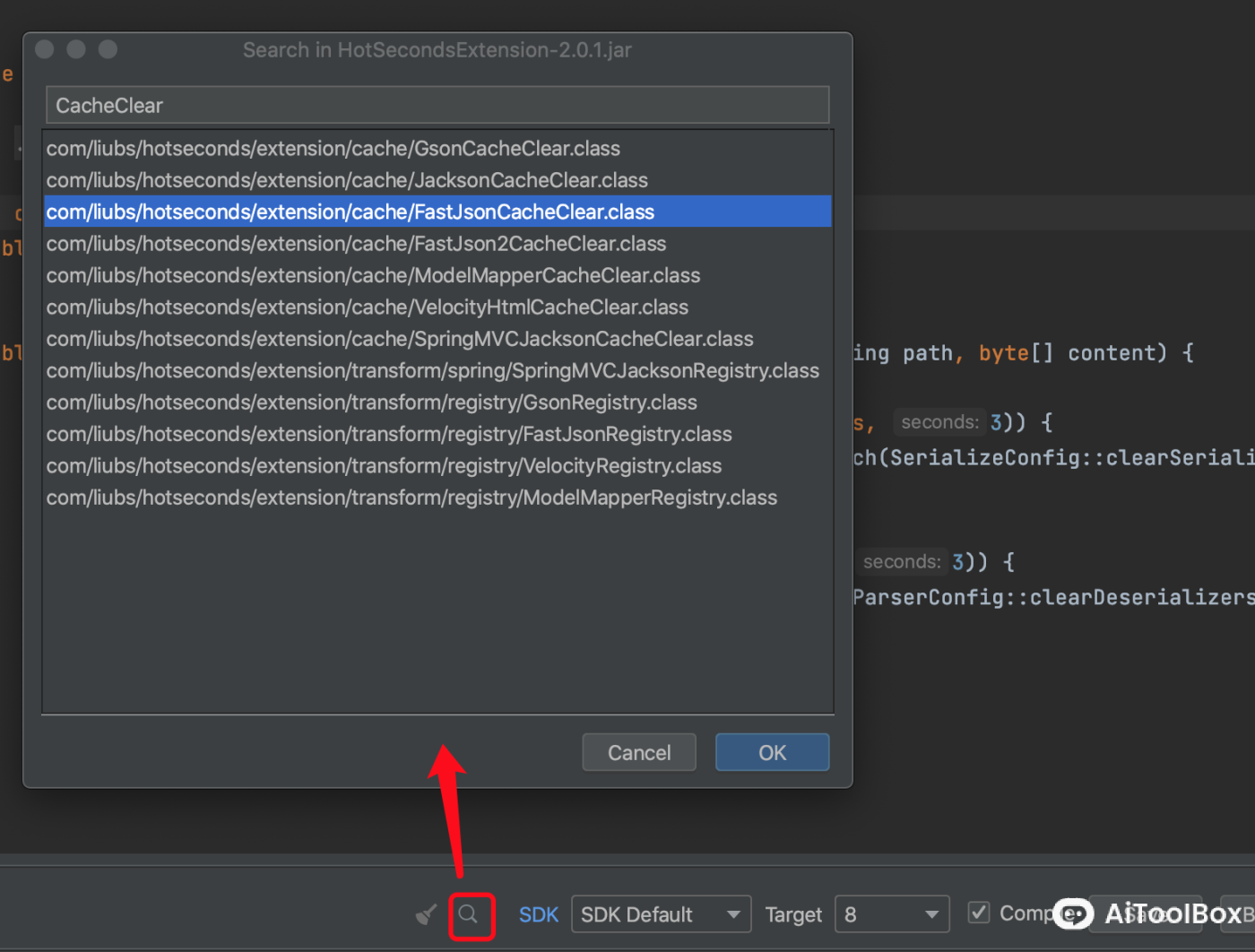Select FastJson2CacheClear.class result

356,244
